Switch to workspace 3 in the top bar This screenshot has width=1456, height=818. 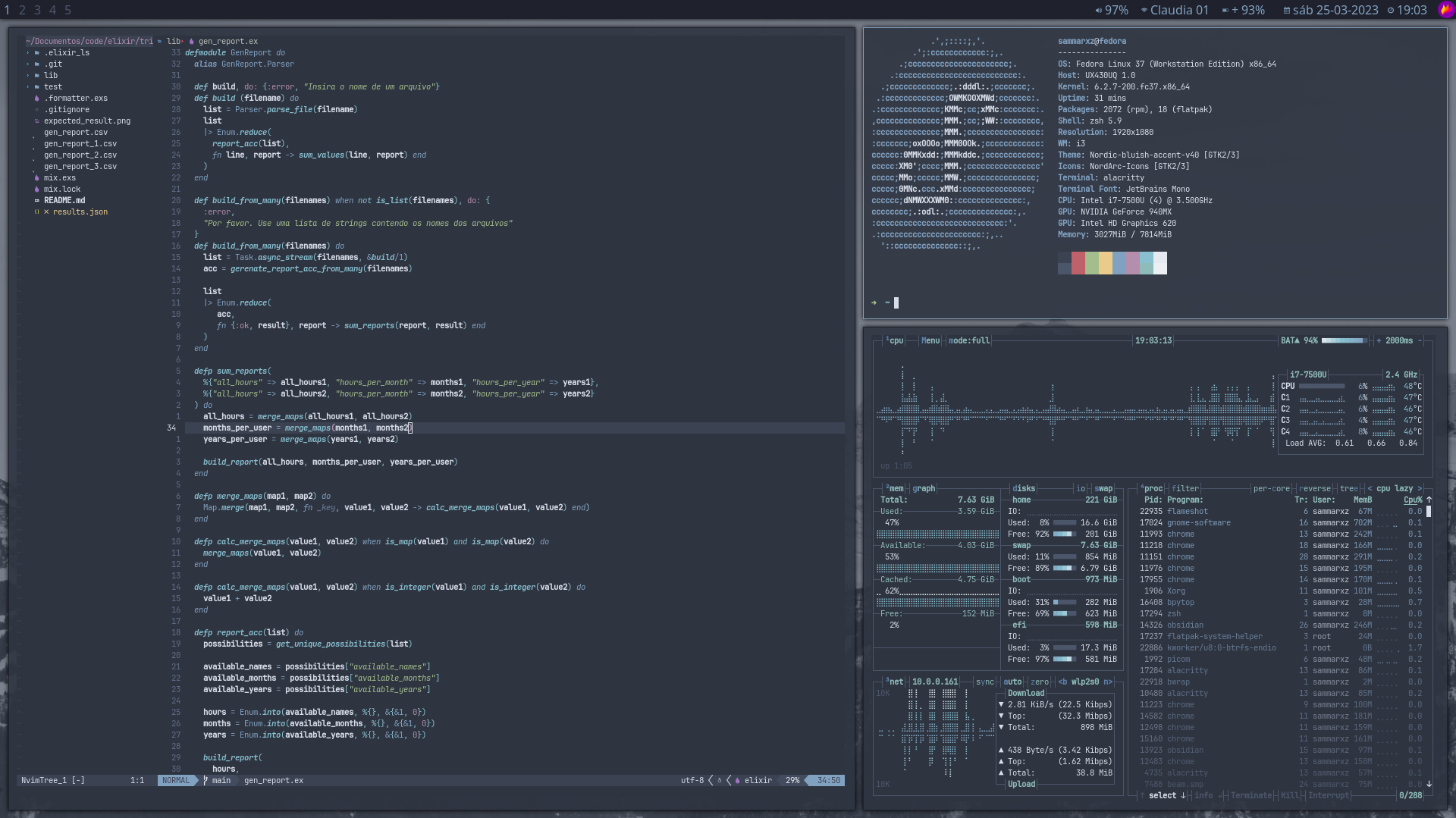[37, 10]
